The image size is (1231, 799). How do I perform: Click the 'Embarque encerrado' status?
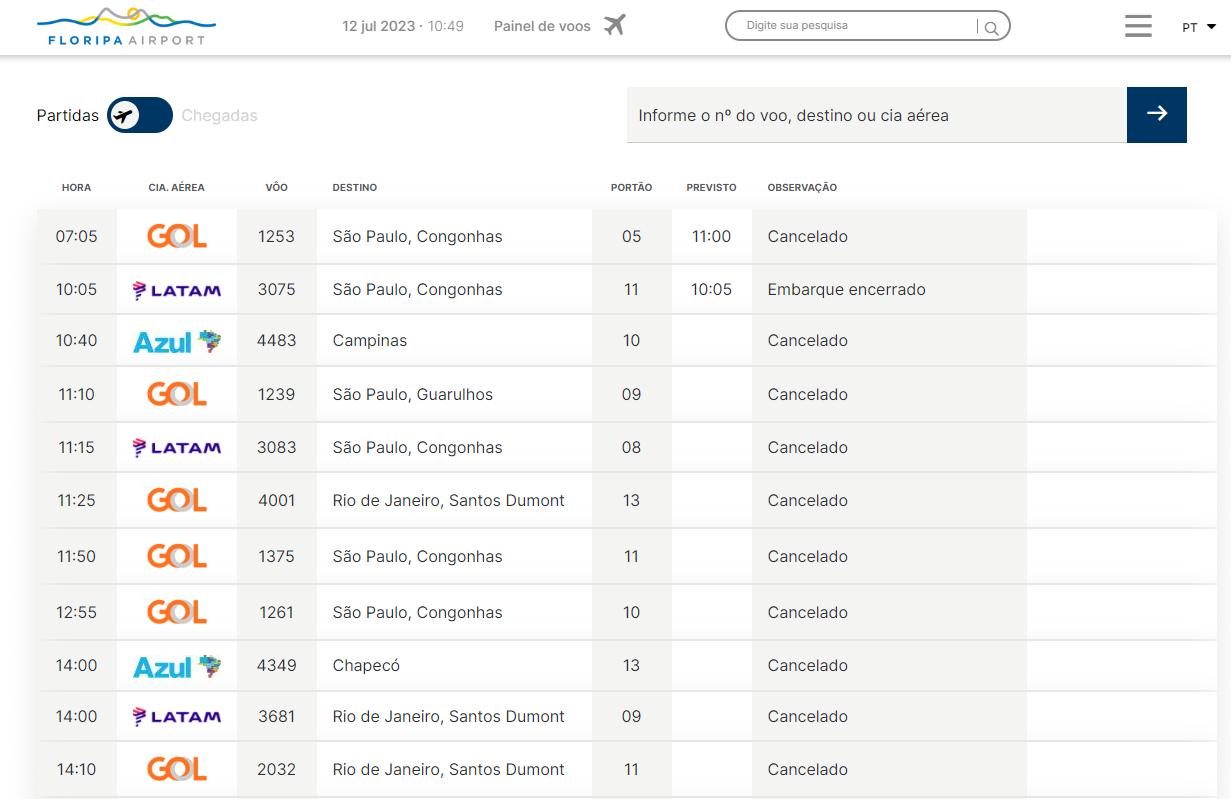pos(846,290)
